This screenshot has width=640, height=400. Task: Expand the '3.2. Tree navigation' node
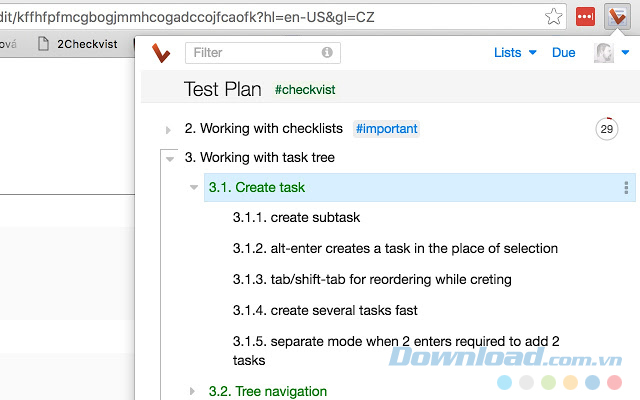[x=192, y=391]
